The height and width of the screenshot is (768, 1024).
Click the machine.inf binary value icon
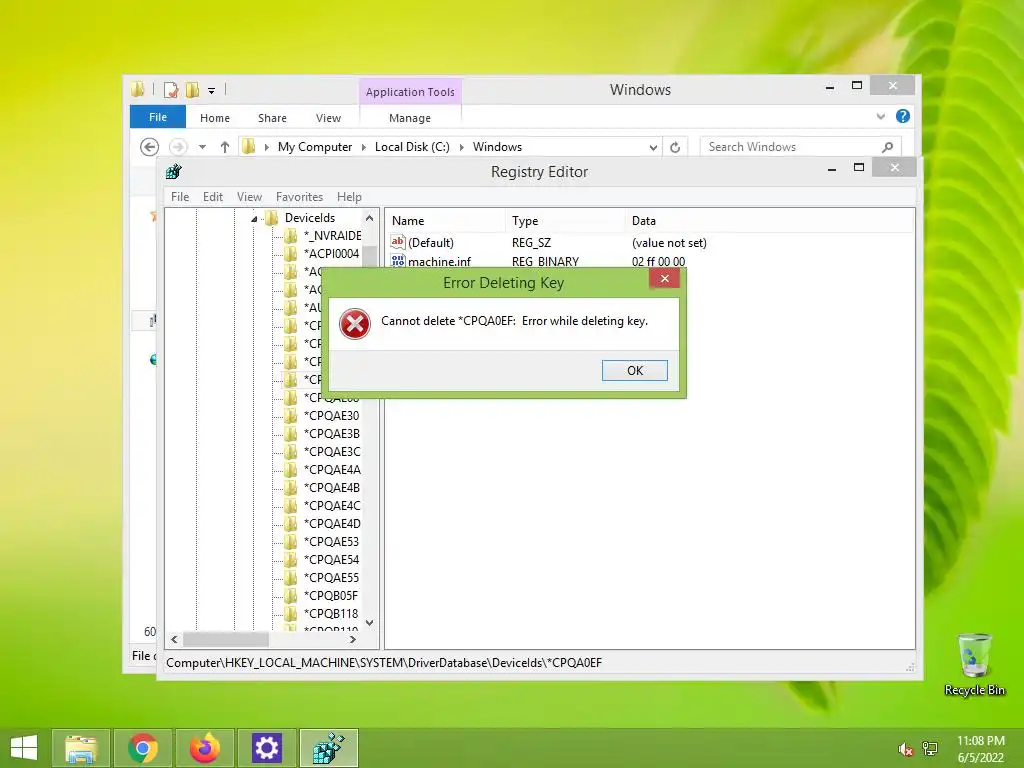click(398, 261)
